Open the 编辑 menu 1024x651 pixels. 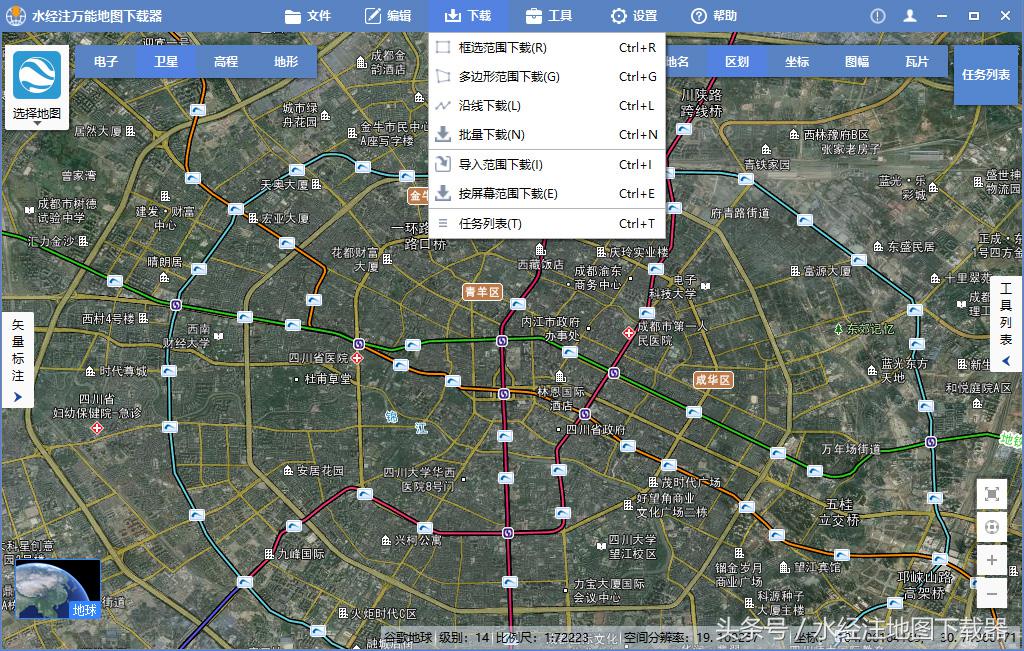(388, 16)
